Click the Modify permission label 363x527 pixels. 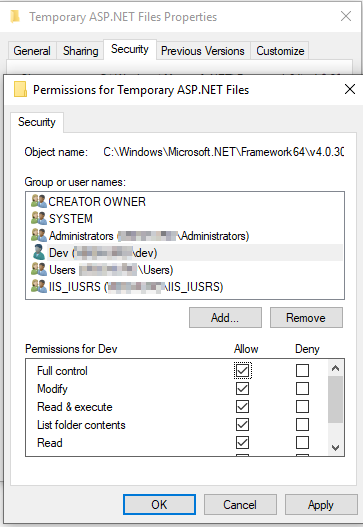pos(52,389)
